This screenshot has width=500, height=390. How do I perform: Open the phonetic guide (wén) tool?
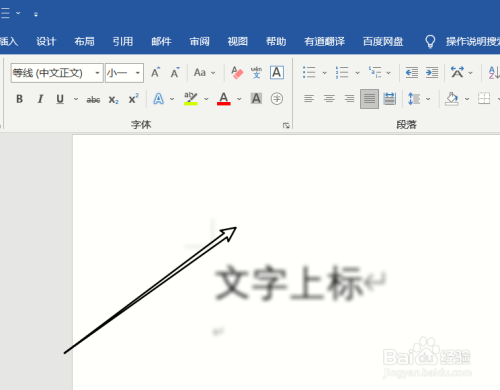tap(256, 72)
